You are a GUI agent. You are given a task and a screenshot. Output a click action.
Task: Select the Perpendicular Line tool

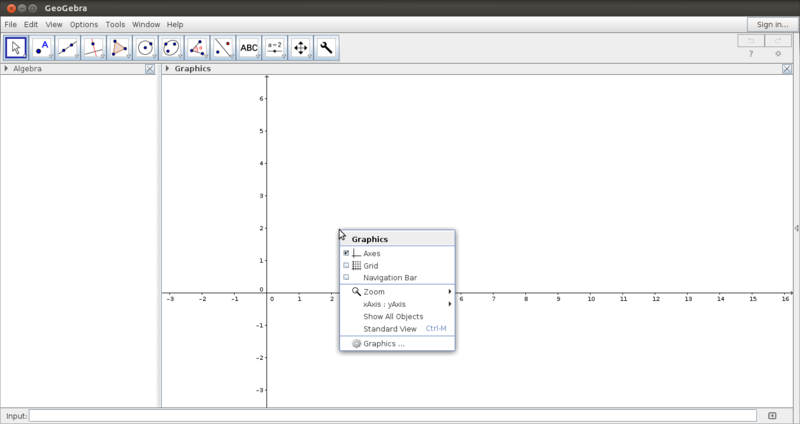93,48
